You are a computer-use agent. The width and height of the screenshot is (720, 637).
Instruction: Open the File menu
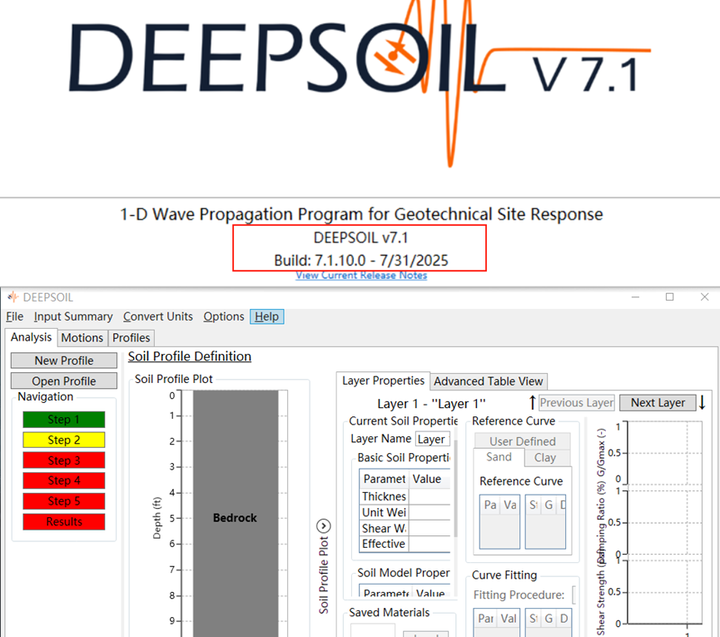[x=15, y=316]
